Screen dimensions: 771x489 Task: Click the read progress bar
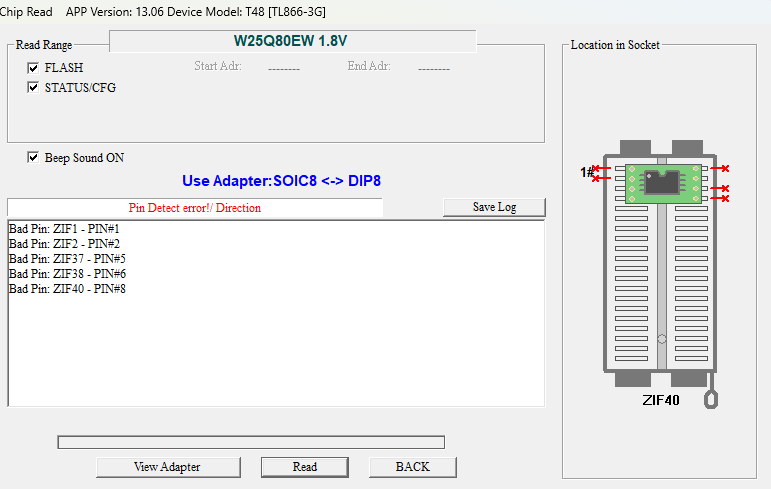tap(250, 442)
